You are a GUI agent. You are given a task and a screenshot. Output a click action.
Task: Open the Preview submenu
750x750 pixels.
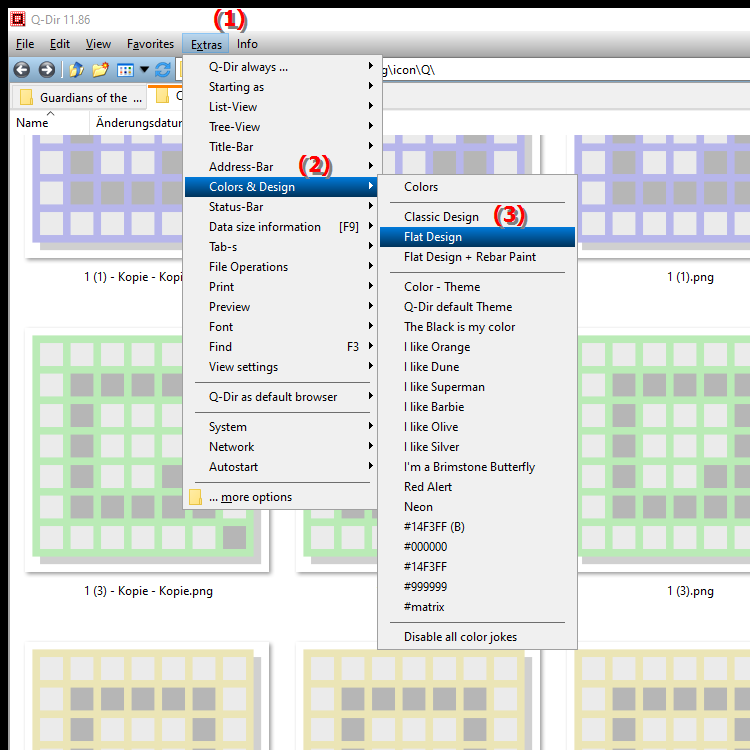tap(281, 307)
